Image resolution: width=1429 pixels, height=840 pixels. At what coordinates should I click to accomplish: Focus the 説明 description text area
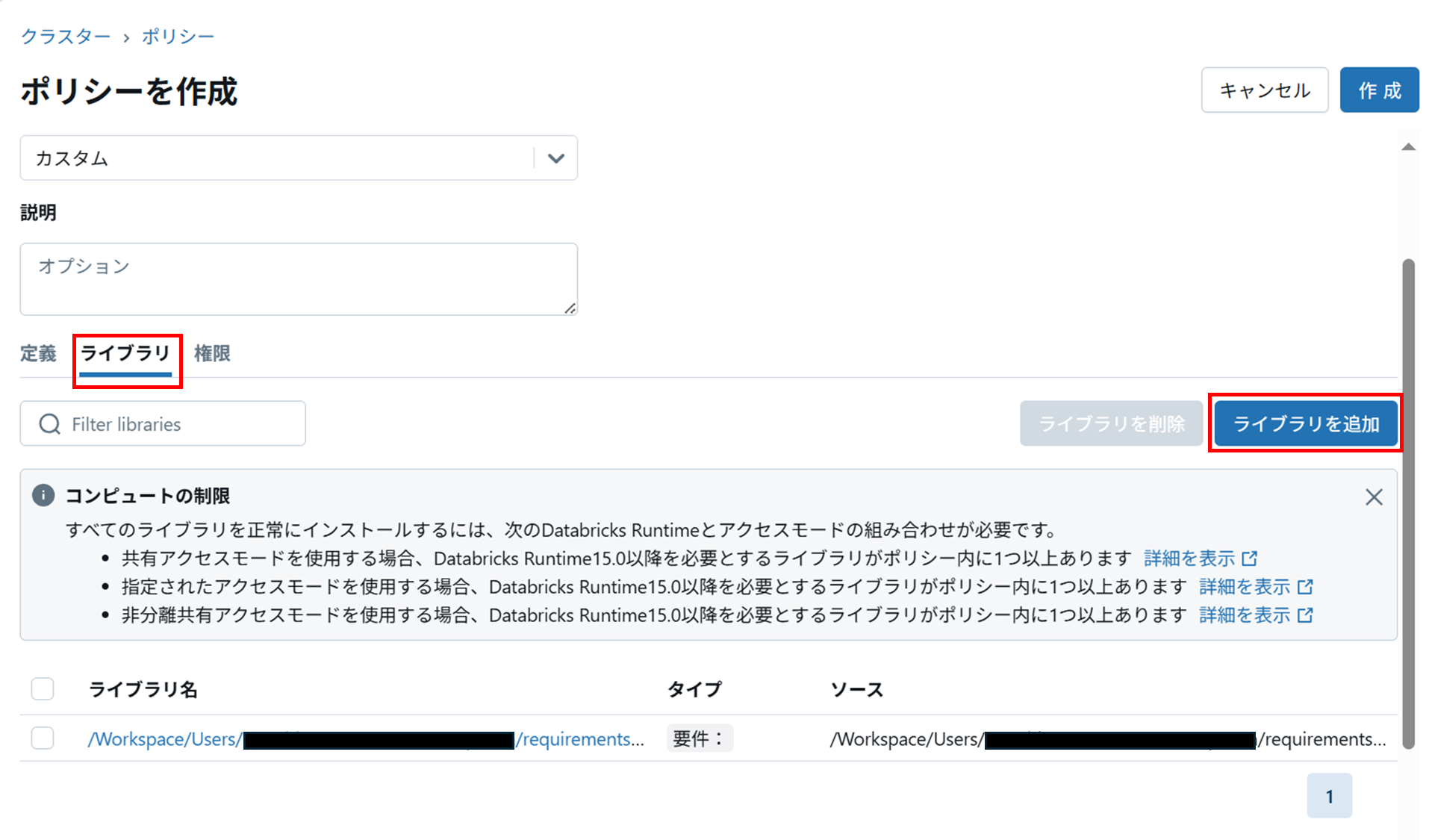(299, 279)
